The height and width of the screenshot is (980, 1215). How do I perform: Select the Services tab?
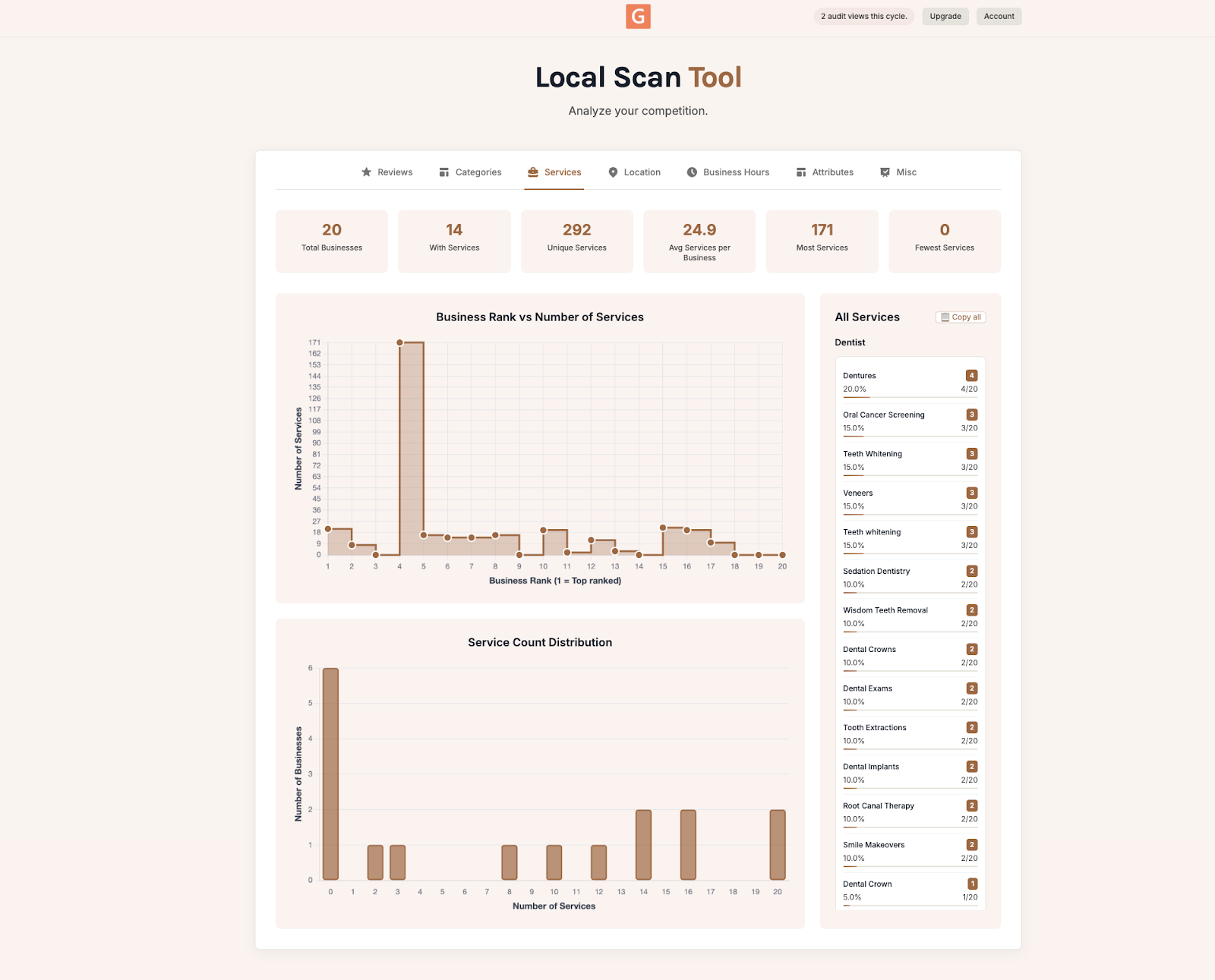(554, 172)
